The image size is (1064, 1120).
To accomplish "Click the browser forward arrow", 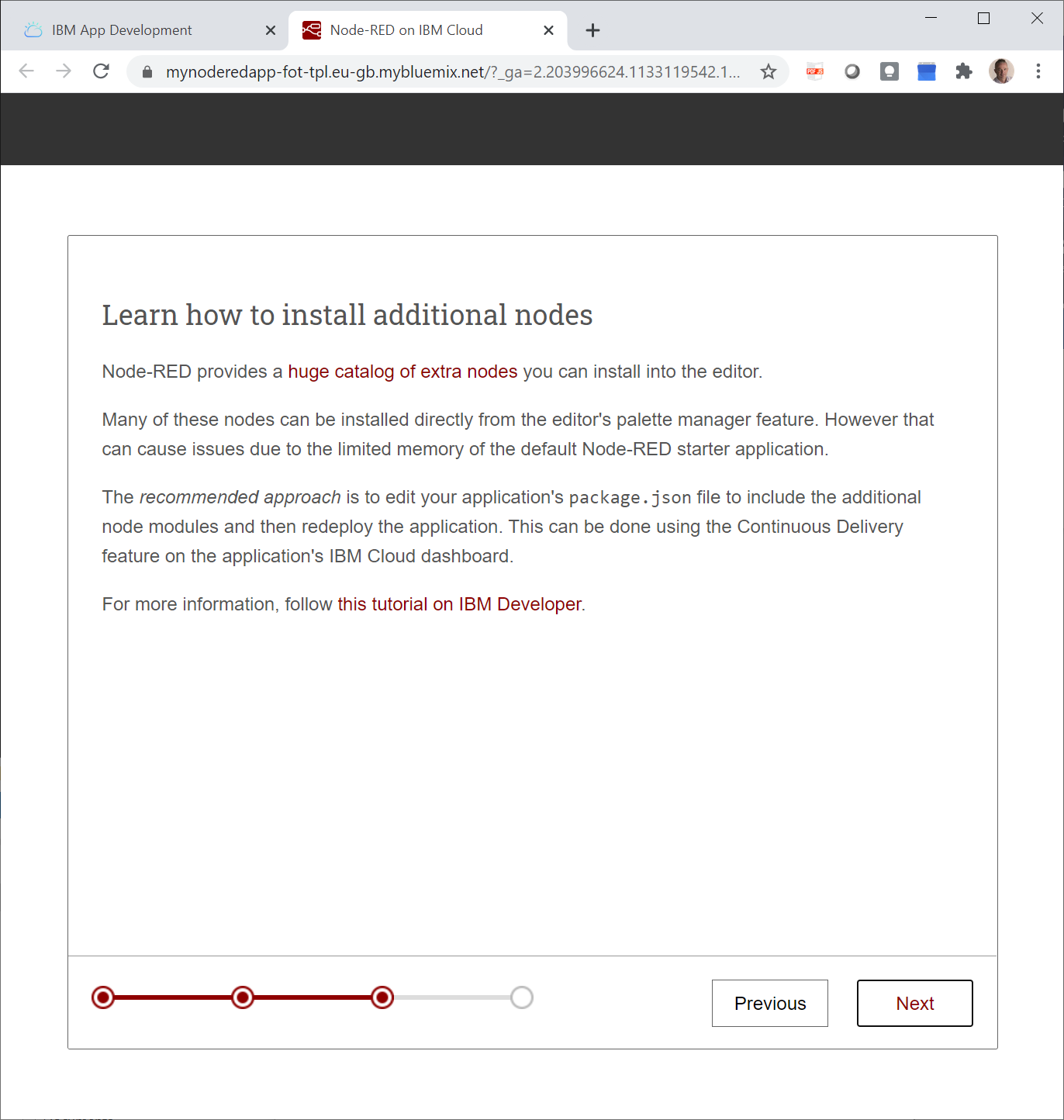I will tap(64, 71).
